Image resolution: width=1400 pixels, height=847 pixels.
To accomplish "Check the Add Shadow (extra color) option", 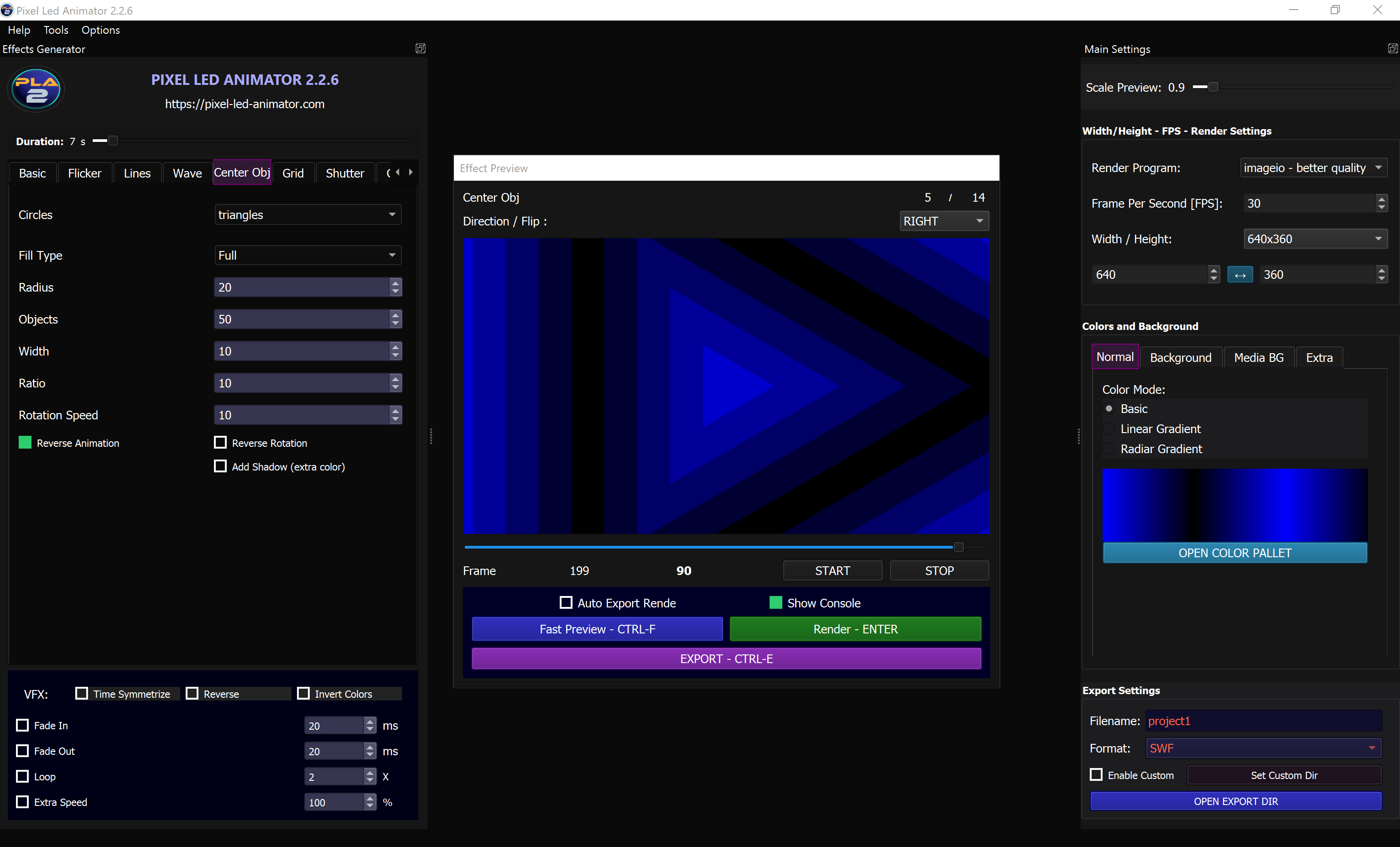I will pos(221,466).
